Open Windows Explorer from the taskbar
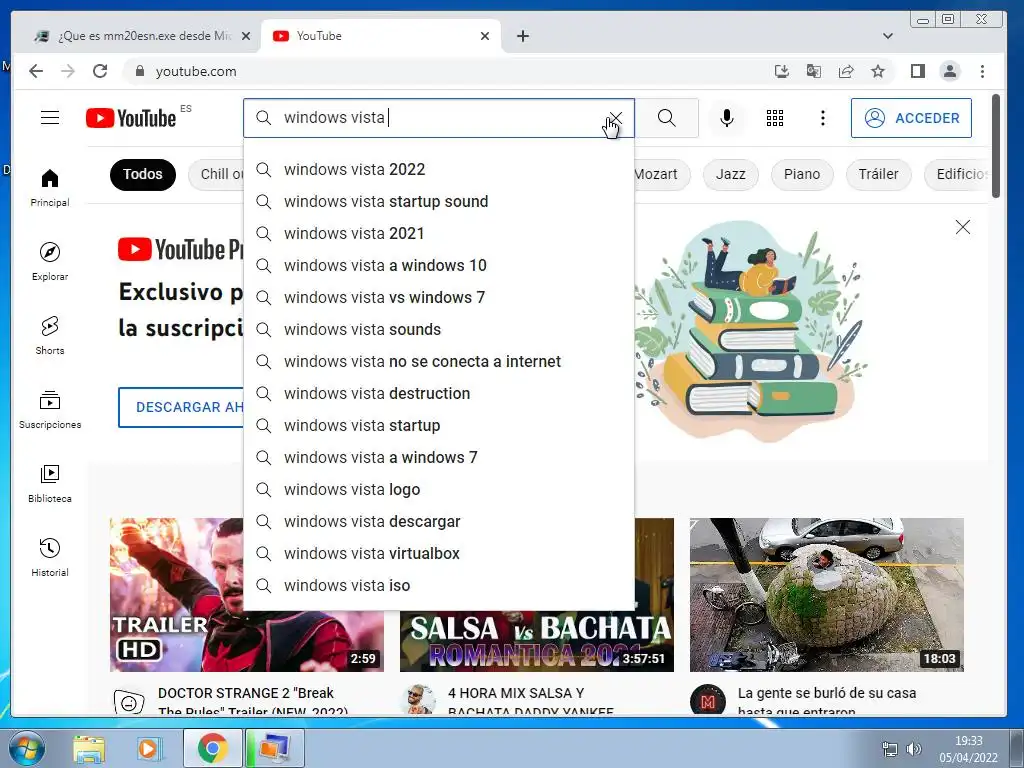Image resolution: width=1024 pixels, height=768 pixels. (89, 748)
